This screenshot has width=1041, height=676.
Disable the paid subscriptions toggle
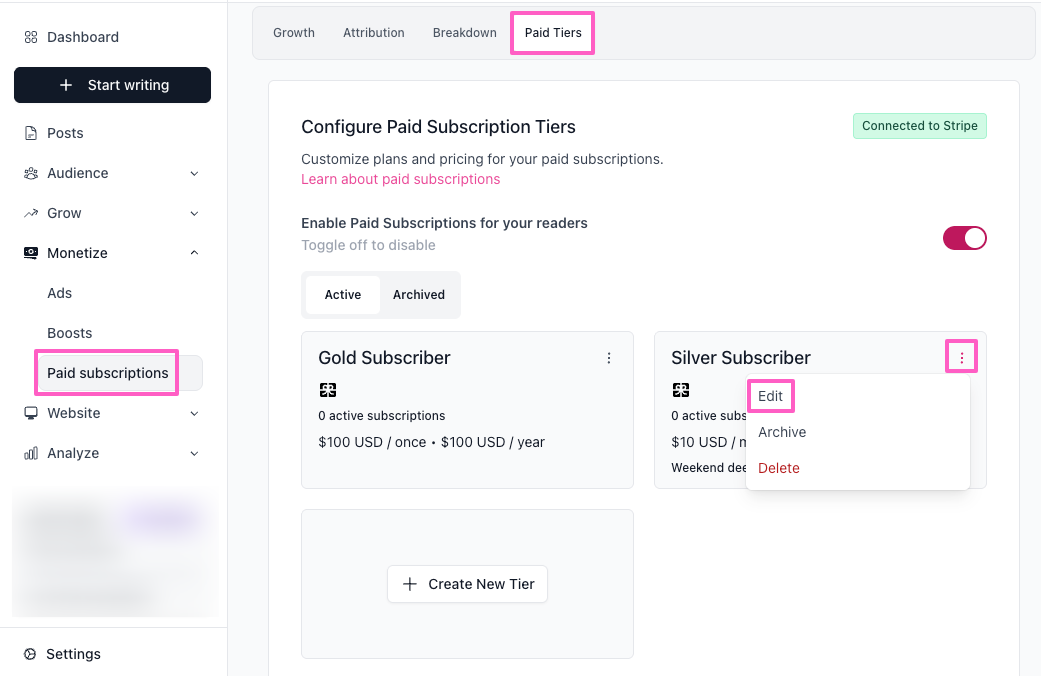coord(964,238)
